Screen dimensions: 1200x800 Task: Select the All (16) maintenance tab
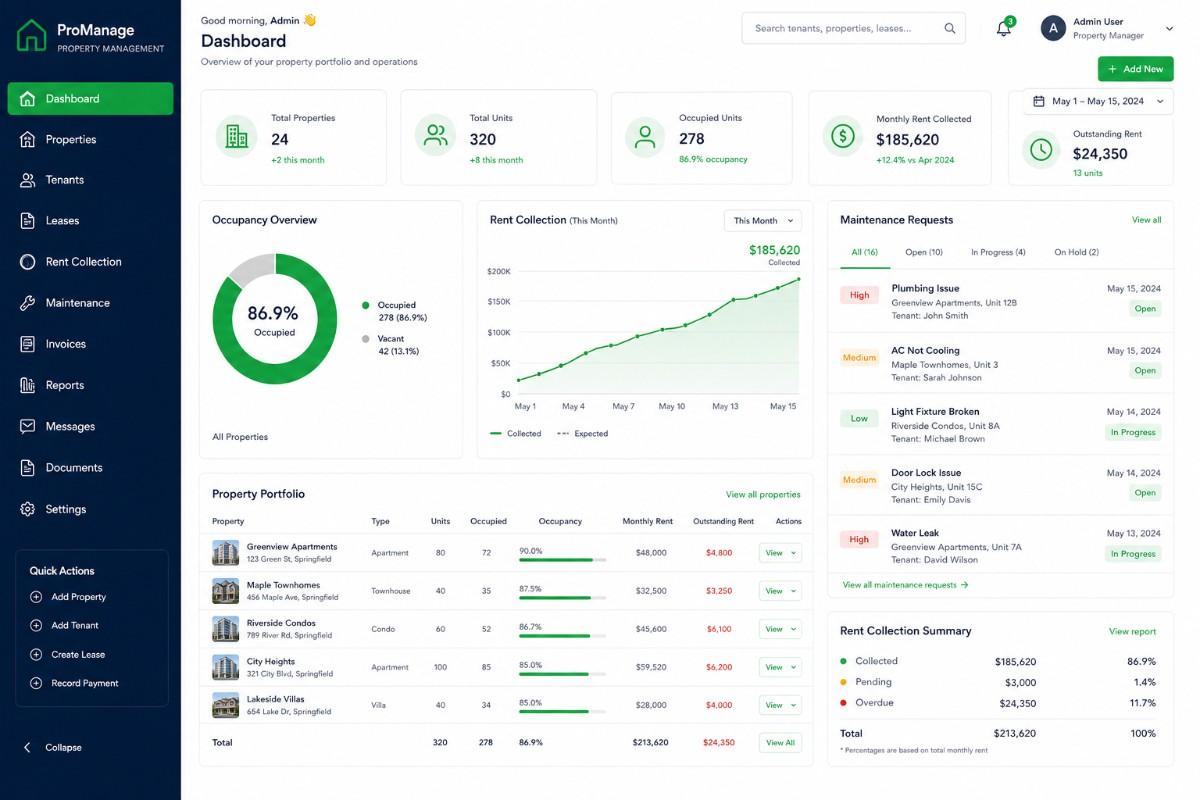pos(864,252)
